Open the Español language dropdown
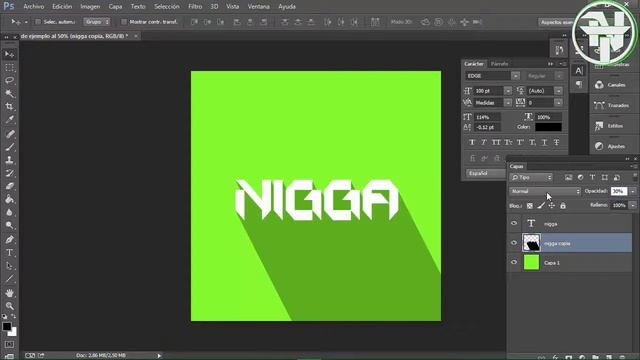The height and width of the screenshot is (360, 640). (x=485, y=173)
